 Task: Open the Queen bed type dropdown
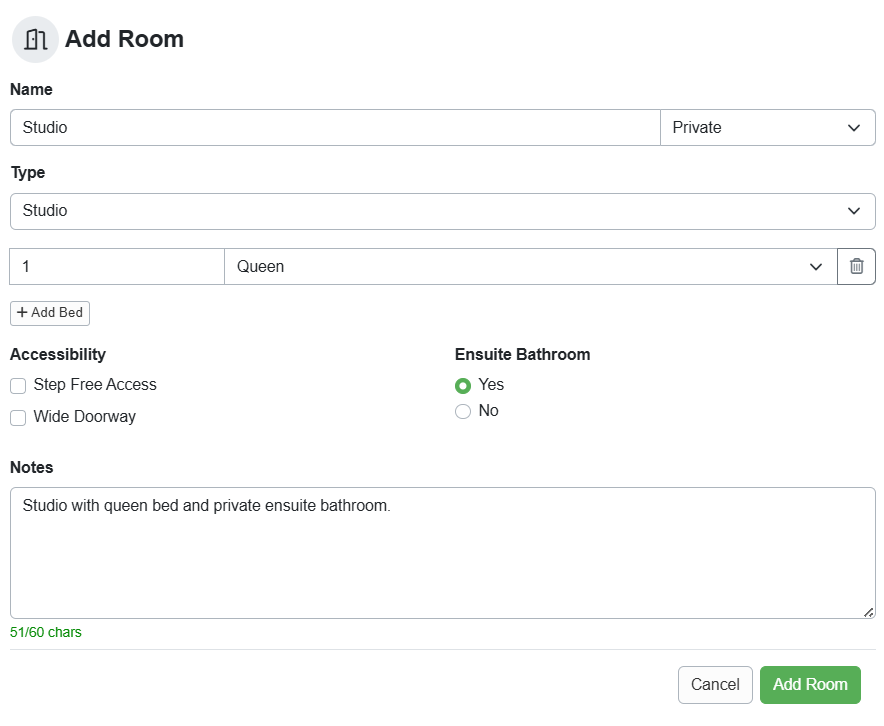[x=531, y=267]
